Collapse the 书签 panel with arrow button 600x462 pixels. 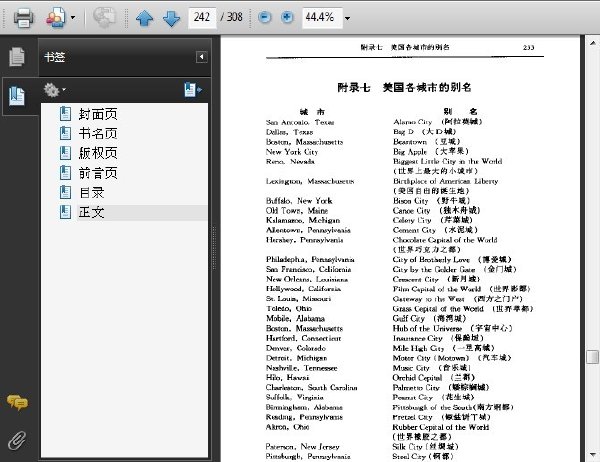pos(202,57)
